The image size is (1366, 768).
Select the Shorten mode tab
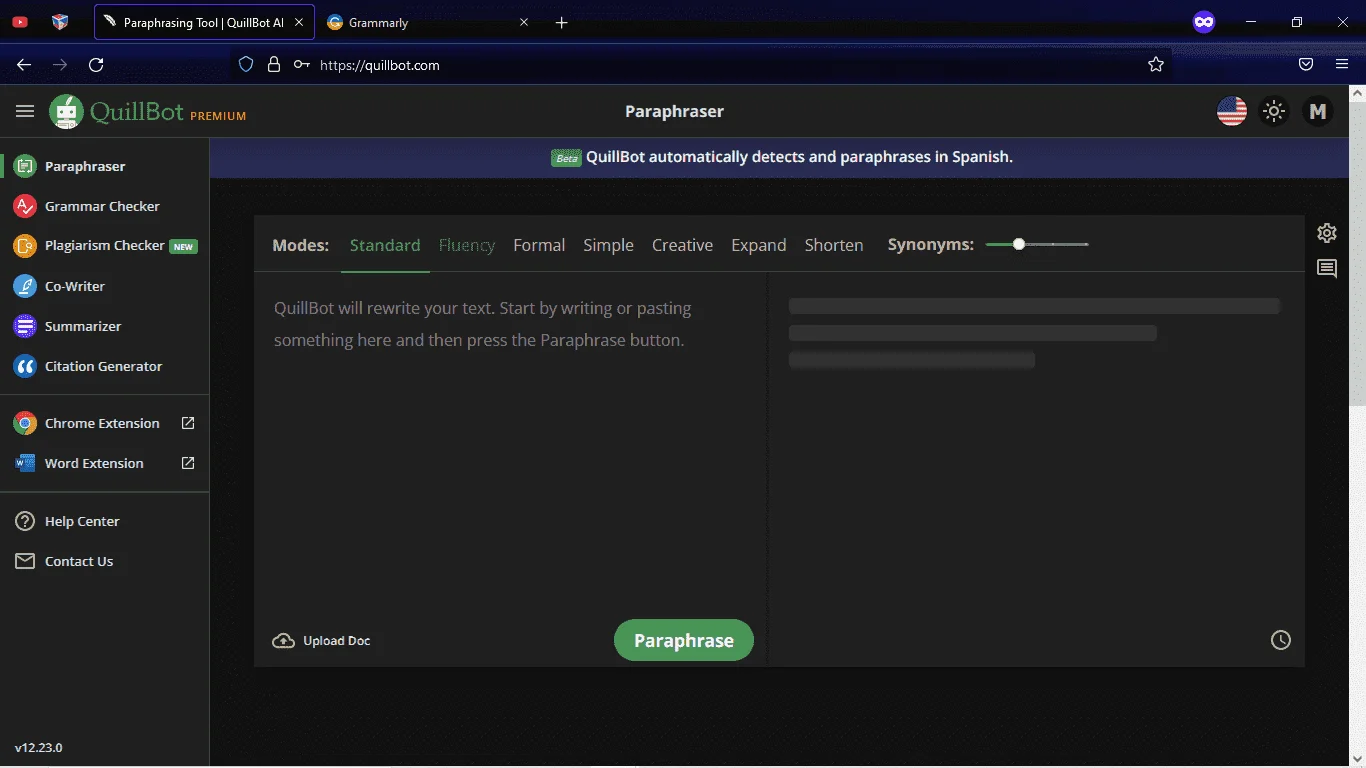(834, 245)
